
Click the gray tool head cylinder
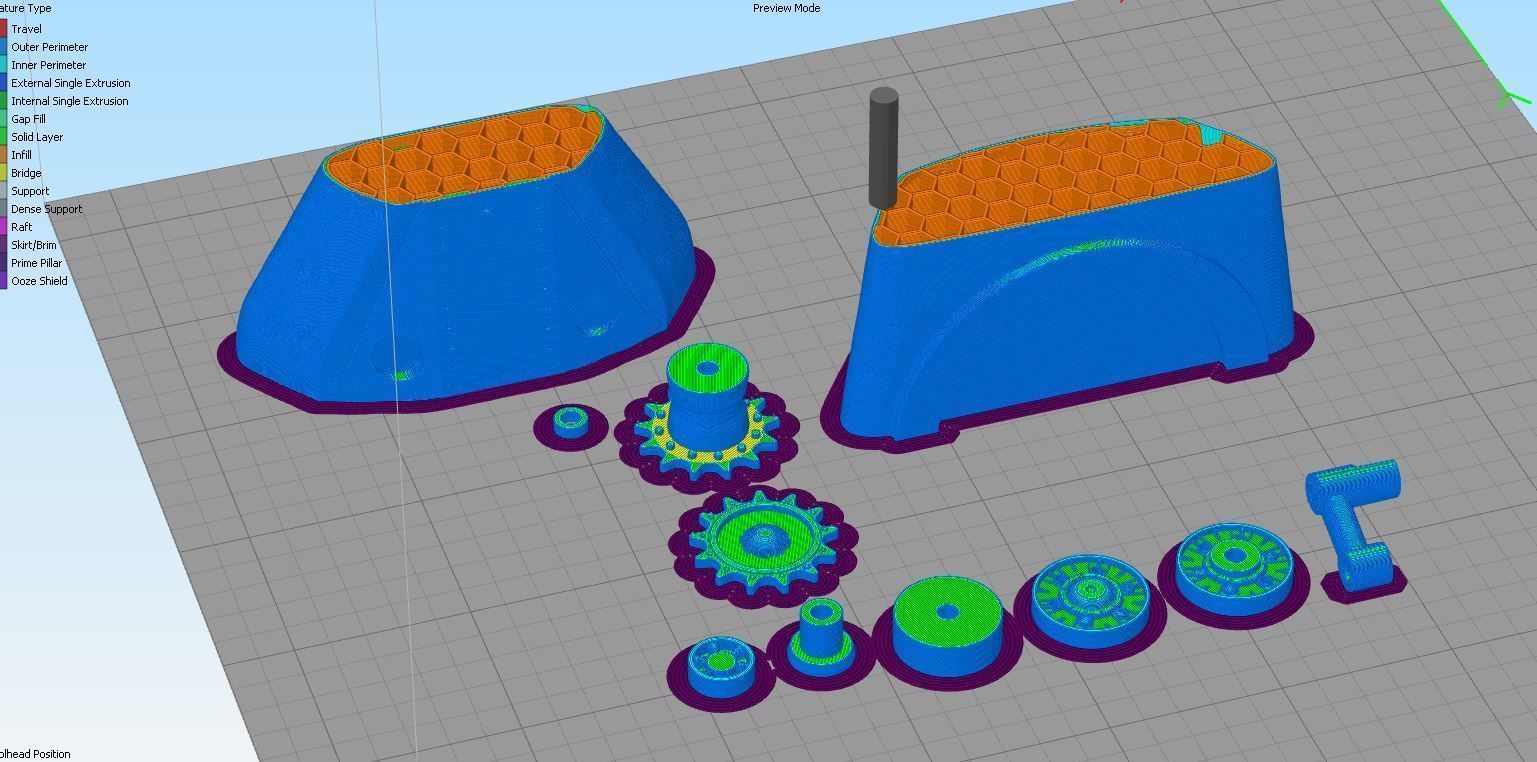point(883,148)
